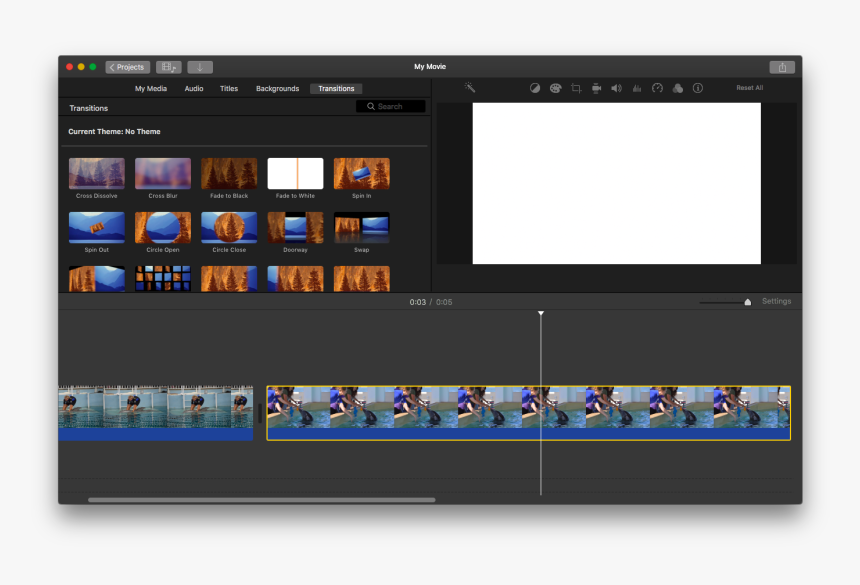This screenshot has height=585, width=860.
Task: Select the Fade to White transition
Action: pyautogui.click(x=295, y=173)
